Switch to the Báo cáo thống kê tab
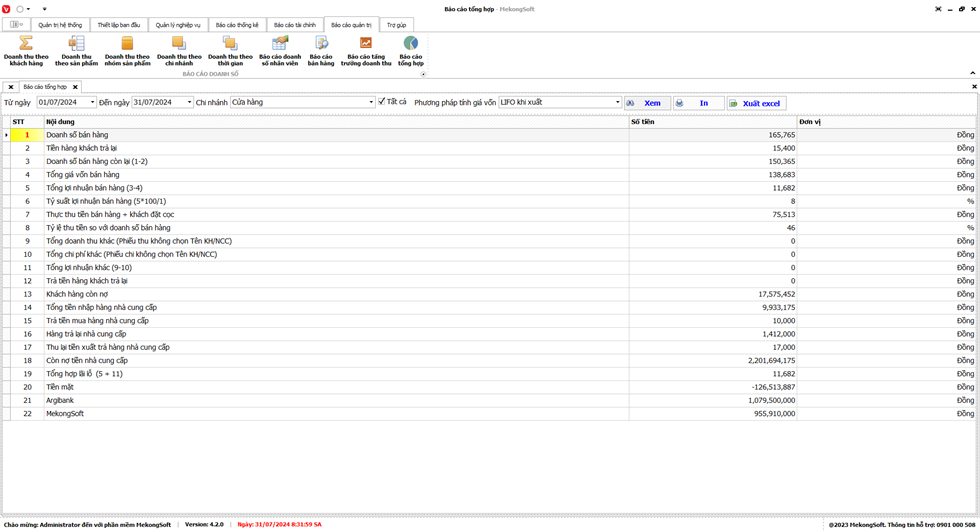Image resolution: width=980 pixels, height=531 pixels. [x=237, y=25]
